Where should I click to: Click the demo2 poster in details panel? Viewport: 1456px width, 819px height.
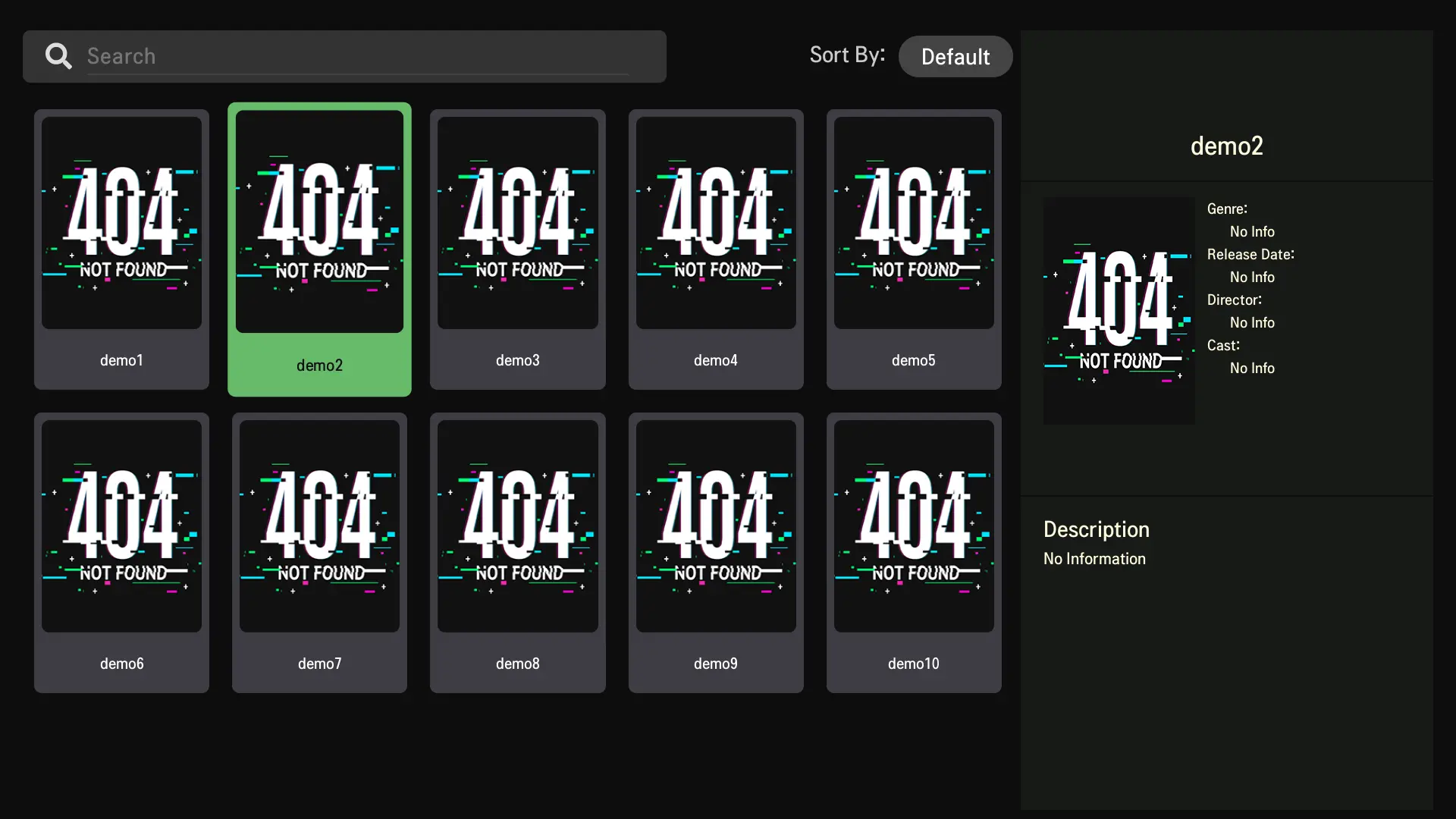[1119, 311]
